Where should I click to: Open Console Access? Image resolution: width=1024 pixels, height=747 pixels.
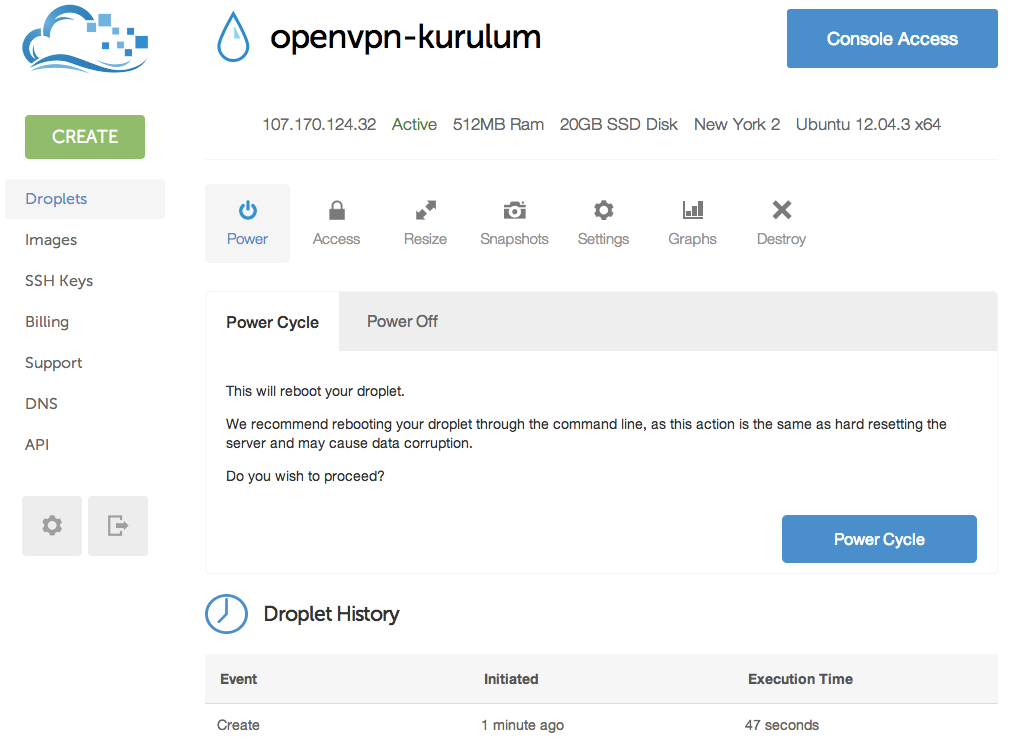coord(892,39)
